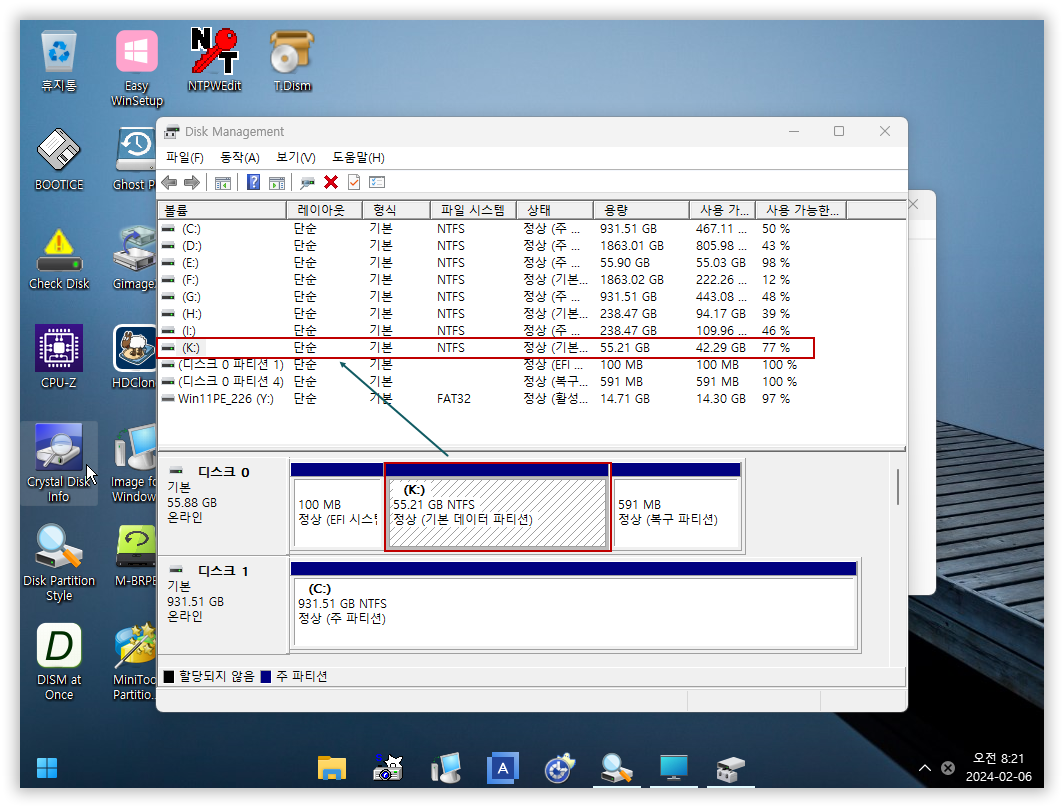The width and height of the screenshot is (1064, 808).
Task: Click the checklist settings toolbar icon
Action: [377, 182]
